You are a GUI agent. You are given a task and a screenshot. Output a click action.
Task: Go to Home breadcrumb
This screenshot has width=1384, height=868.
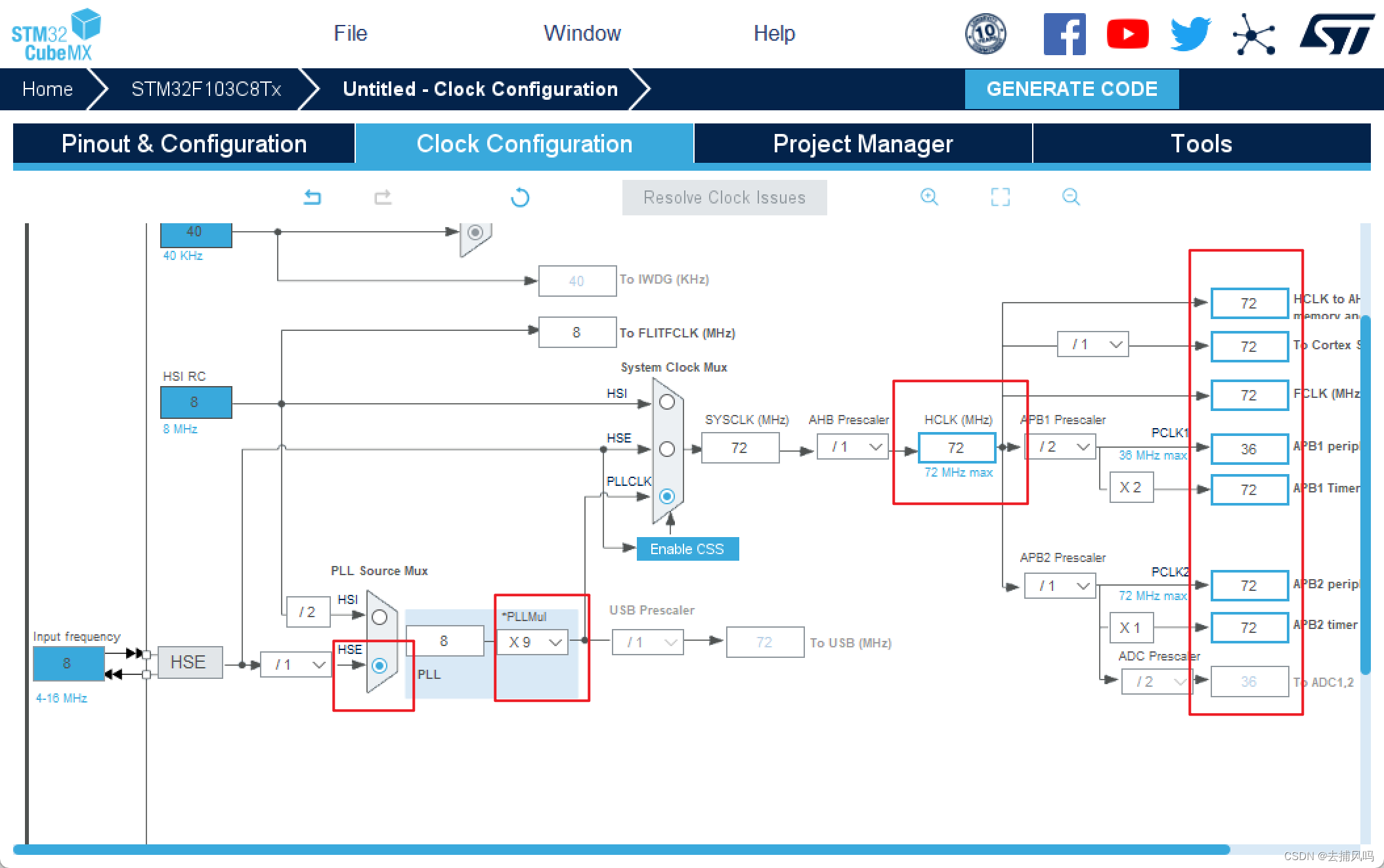47,89
